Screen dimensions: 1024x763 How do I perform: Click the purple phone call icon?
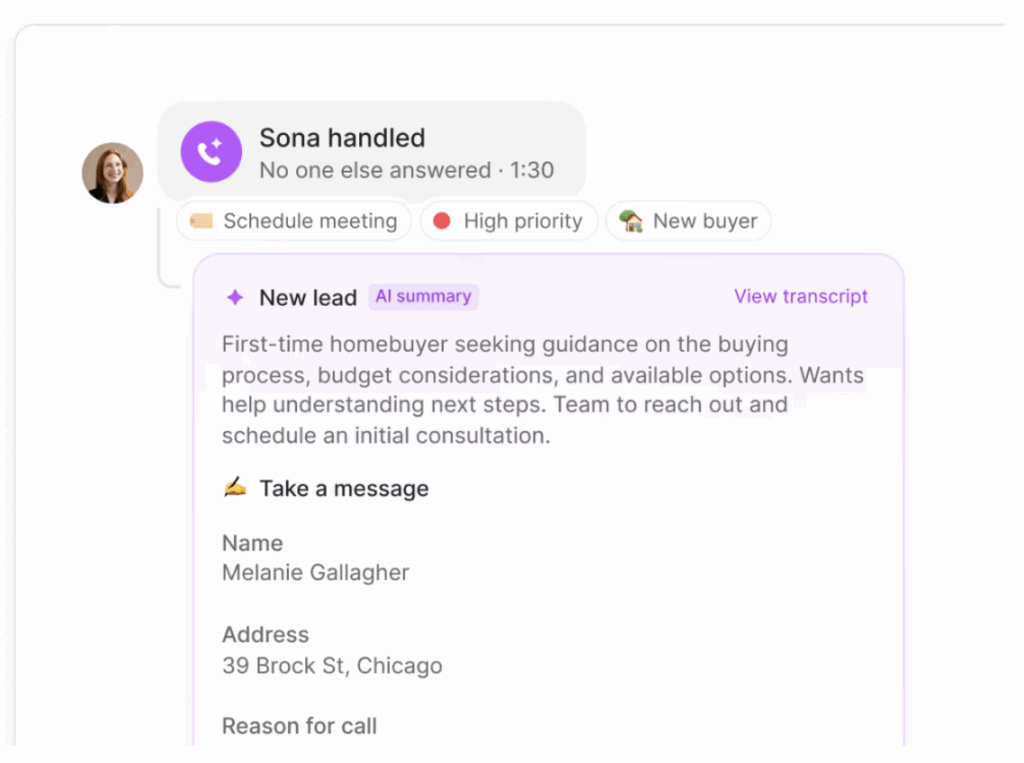pos(210,152)
